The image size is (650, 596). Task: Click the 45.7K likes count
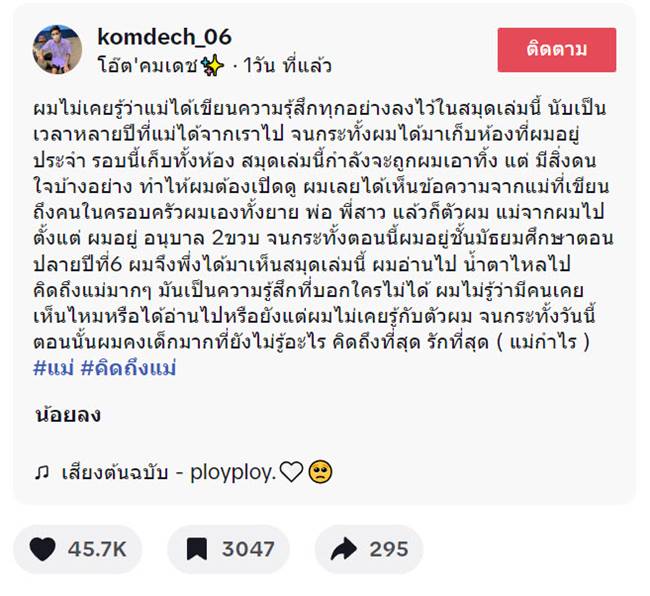coord(96,549)
